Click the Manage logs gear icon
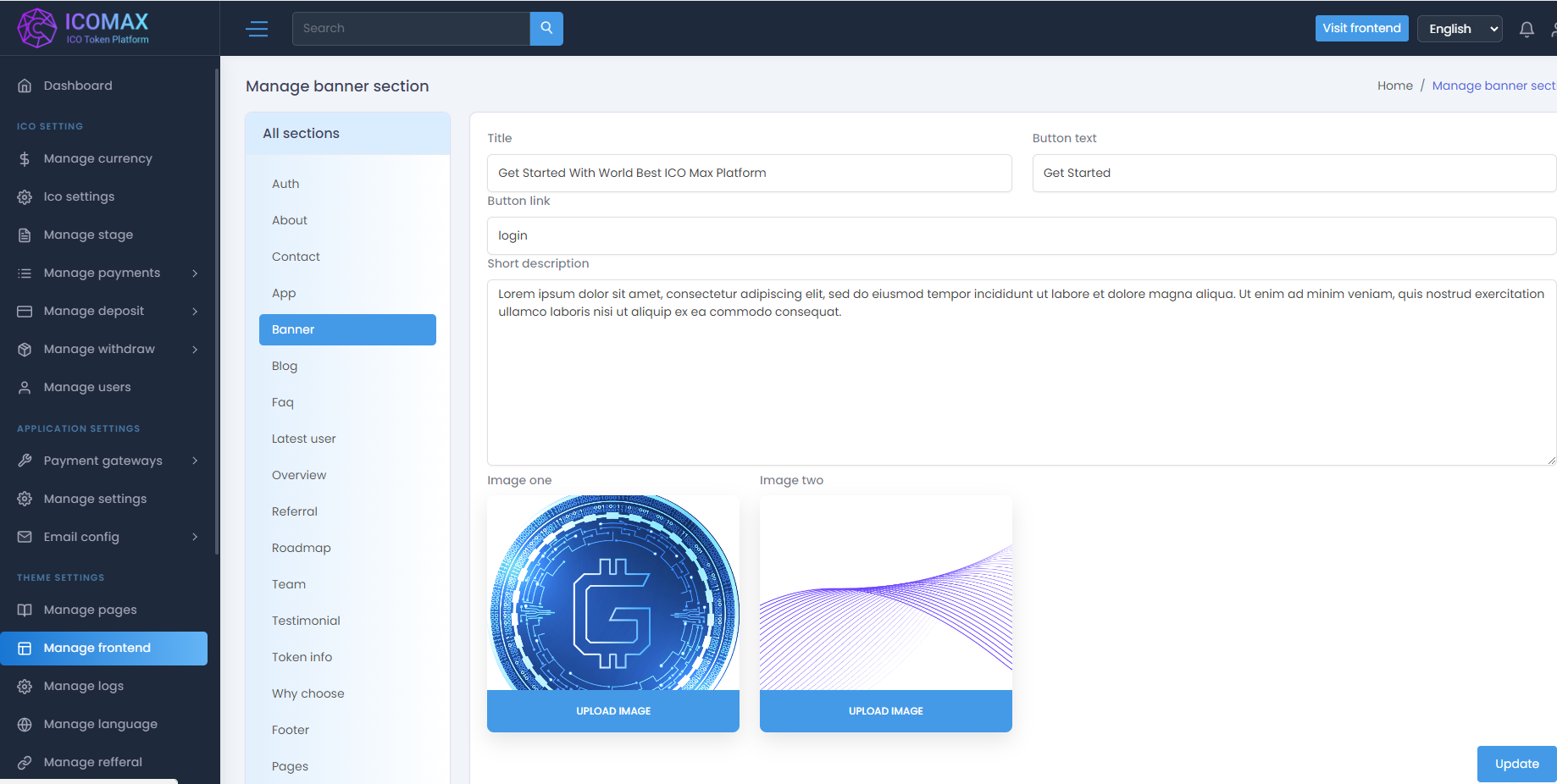The image size is (1557, 784). [x=25, y=686]
